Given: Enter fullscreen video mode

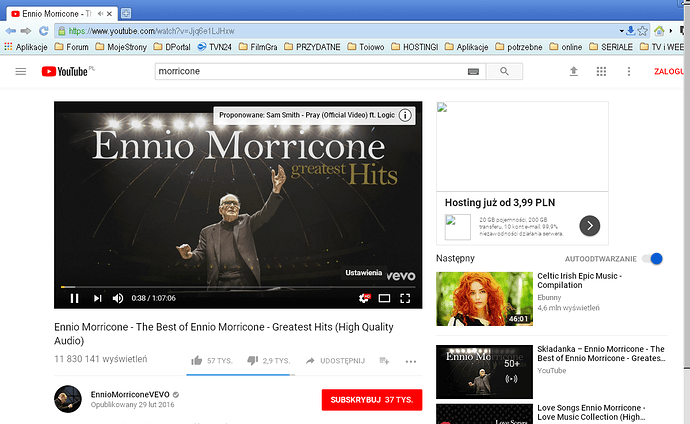Looking at the screenshot, I should pos(405,299).
